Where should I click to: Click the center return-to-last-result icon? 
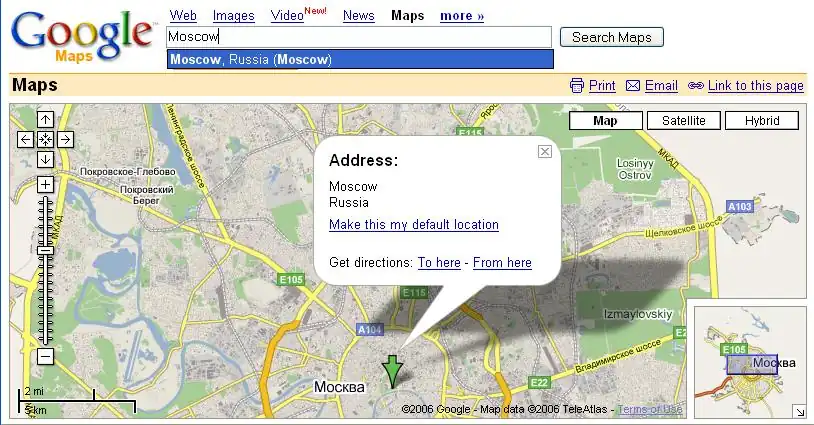coord(45,140)
